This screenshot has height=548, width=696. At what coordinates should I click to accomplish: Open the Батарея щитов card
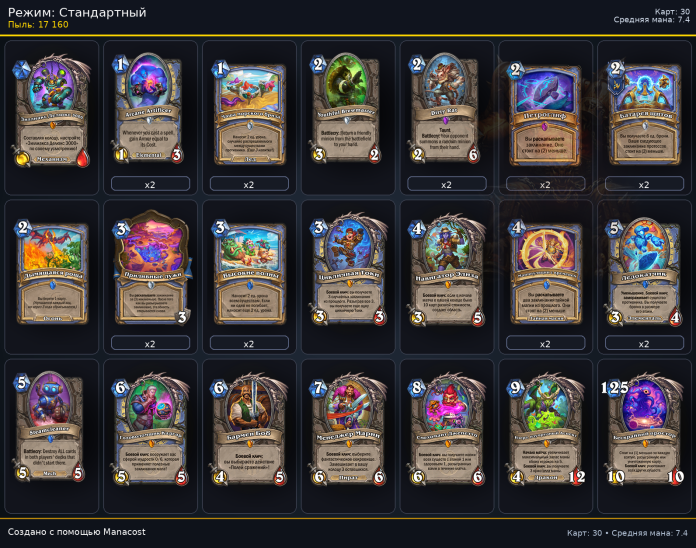click(644, 114)
